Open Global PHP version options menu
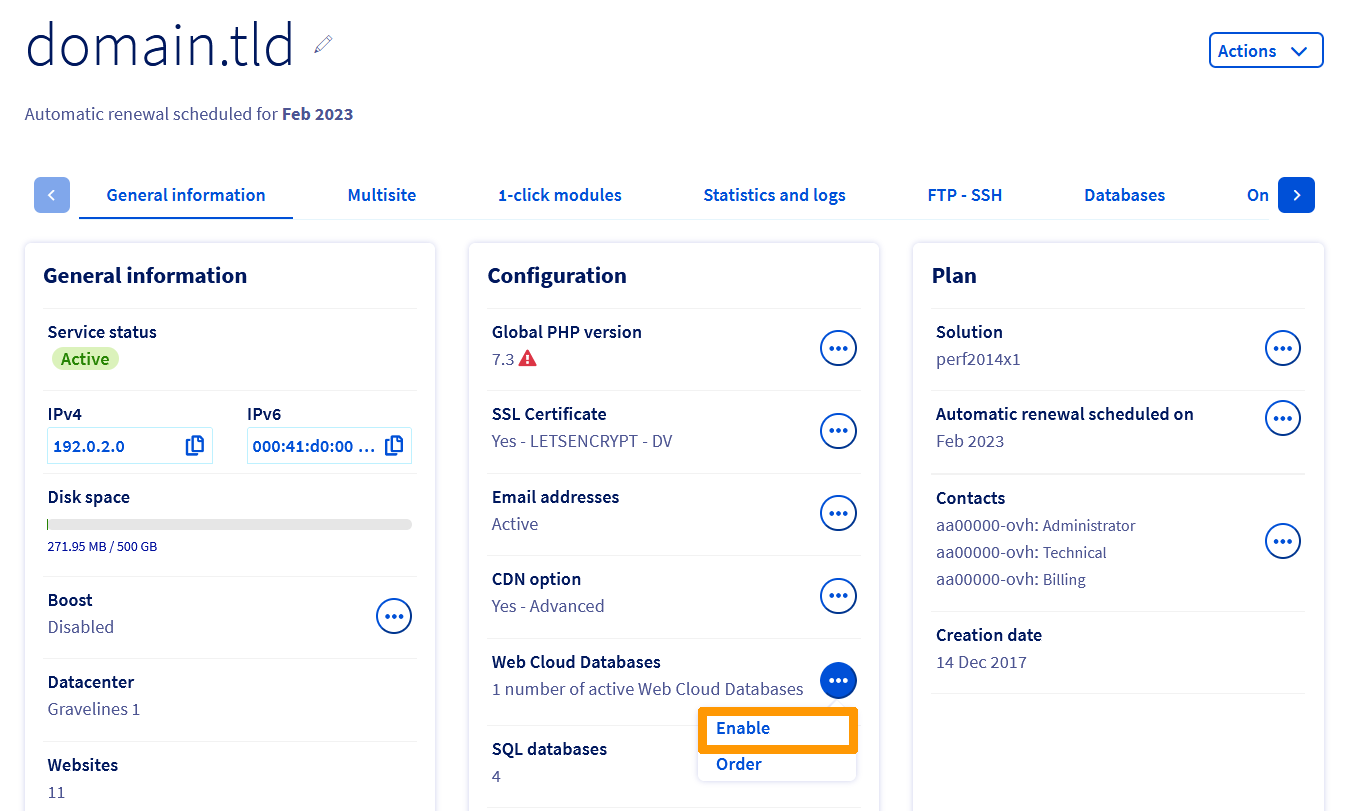 (838, 348)
